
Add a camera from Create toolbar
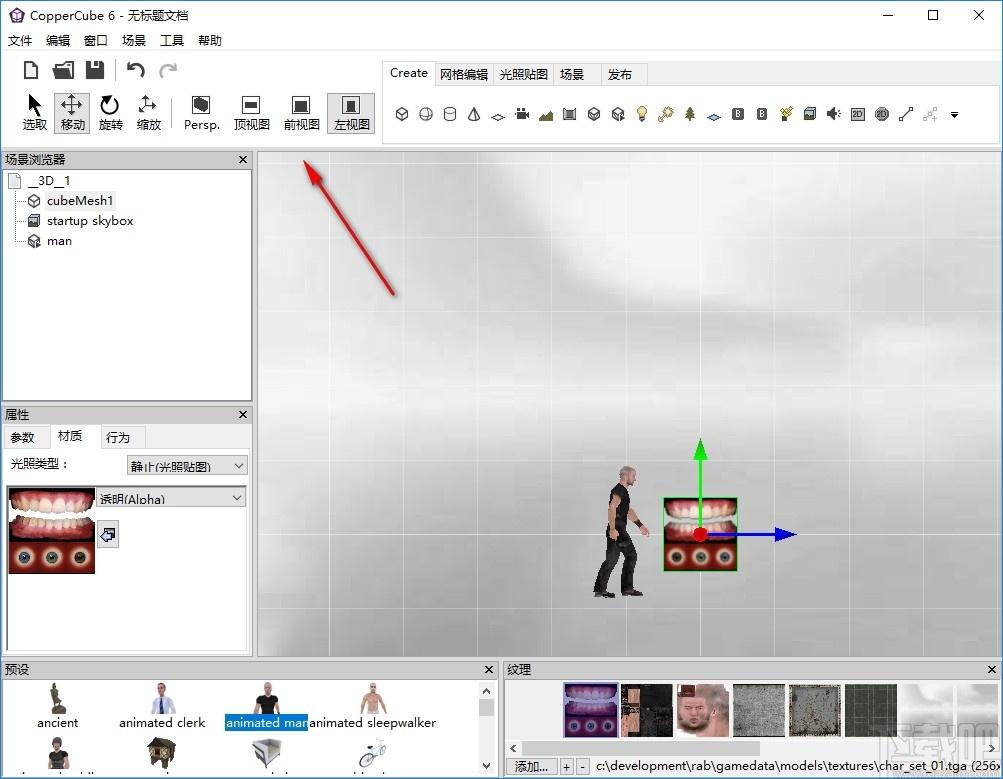[x=522, y=114]
